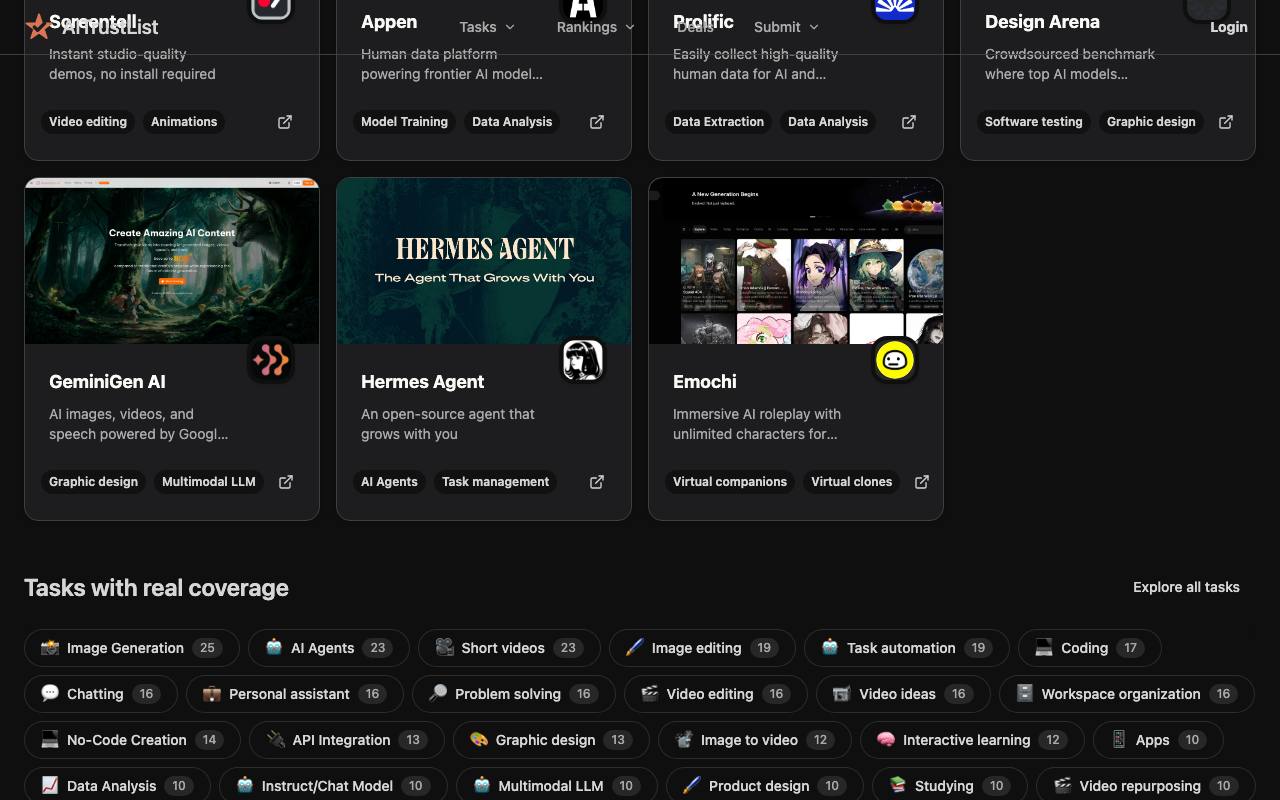Select the Video repurposing task chip

click(1145, 786)
